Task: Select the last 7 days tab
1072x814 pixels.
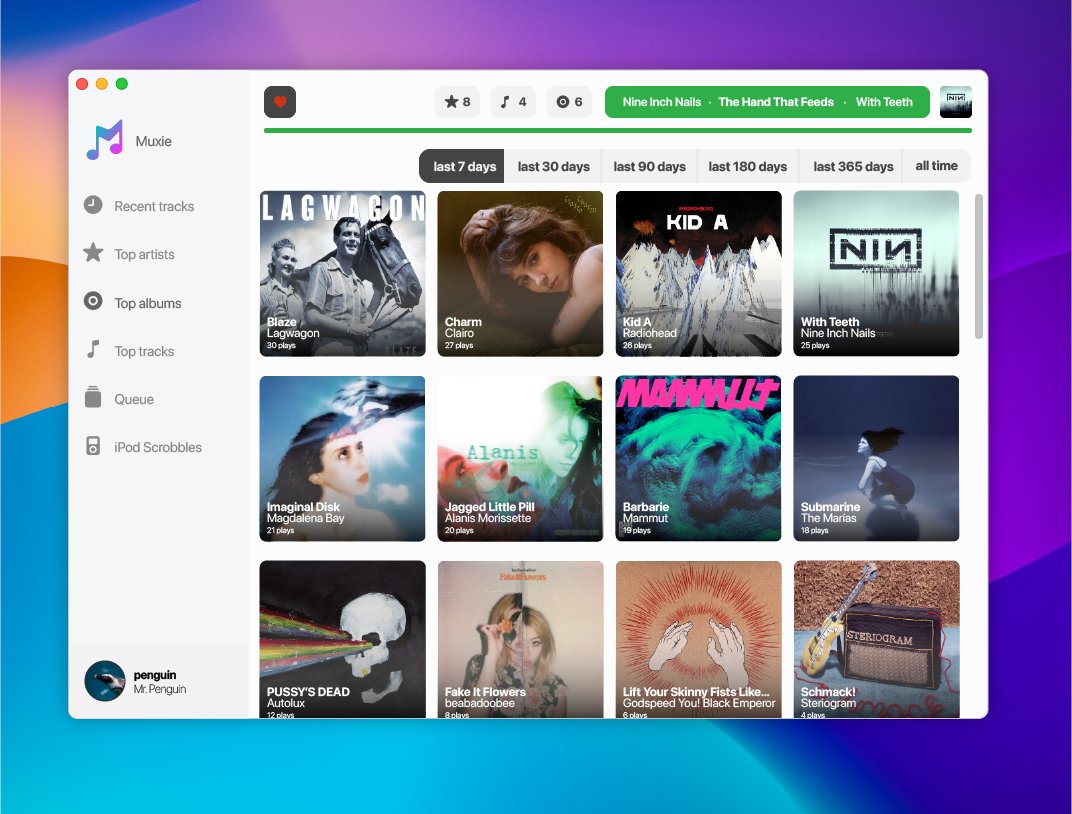Action: pyautogui.click(x=461, y=166)
